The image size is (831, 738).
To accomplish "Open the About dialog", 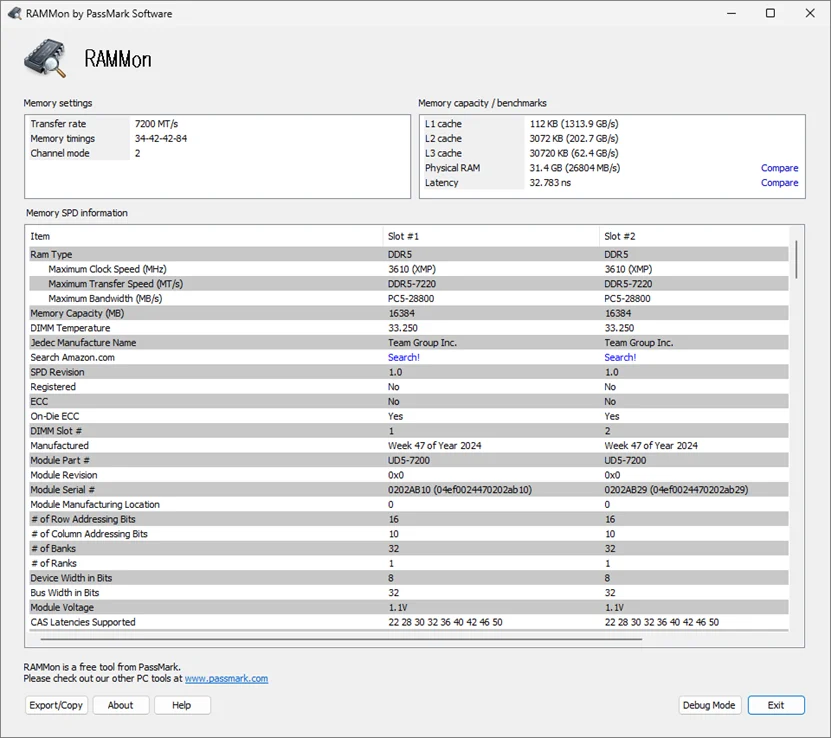I will click(120, 705).
